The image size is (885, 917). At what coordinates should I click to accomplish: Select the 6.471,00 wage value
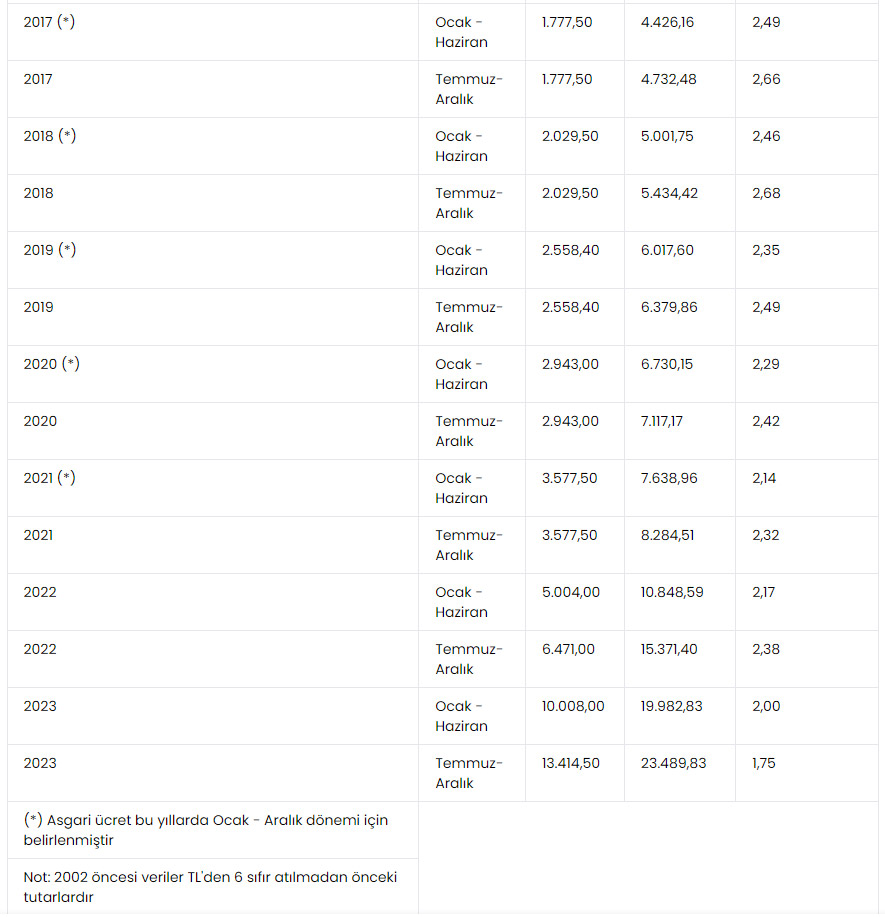click(x=568, y=649)
